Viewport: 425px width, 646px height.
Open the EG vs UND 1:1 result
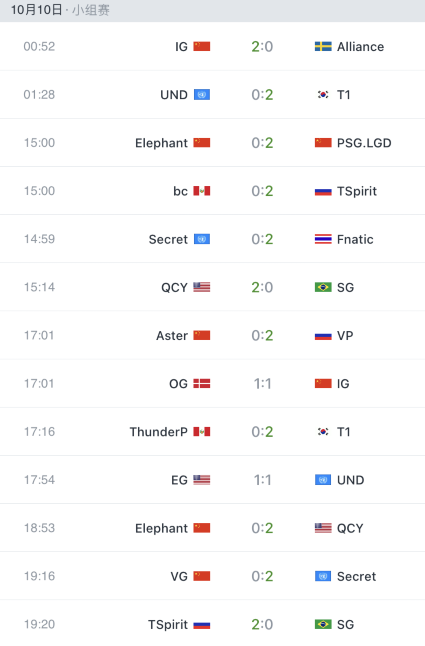(262, 480)
